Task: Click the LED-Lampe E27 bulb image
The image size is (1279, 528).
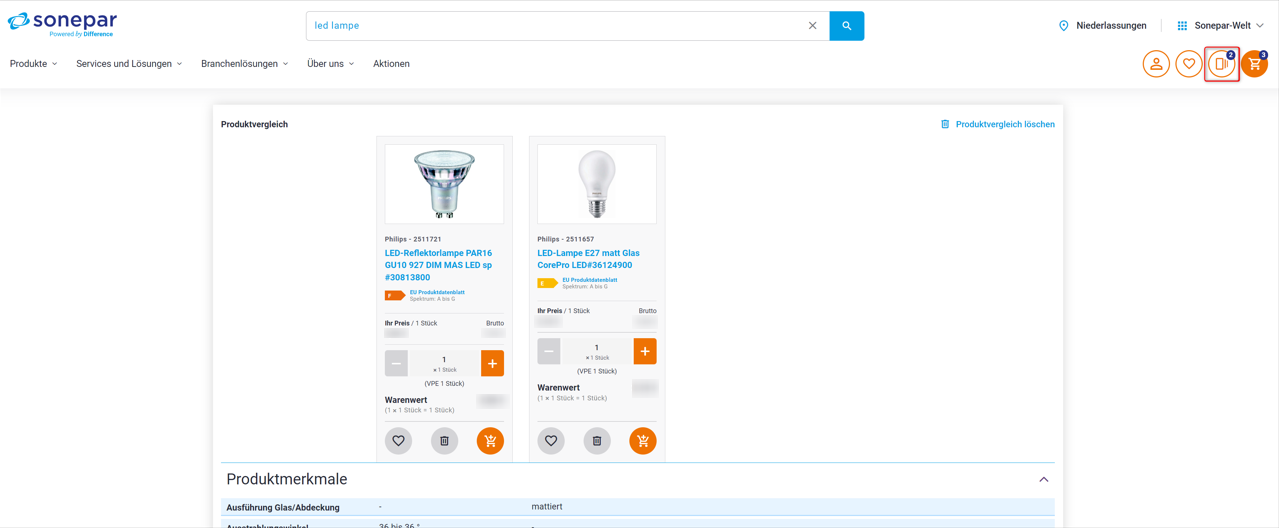Action: click(x=597, y=184)
